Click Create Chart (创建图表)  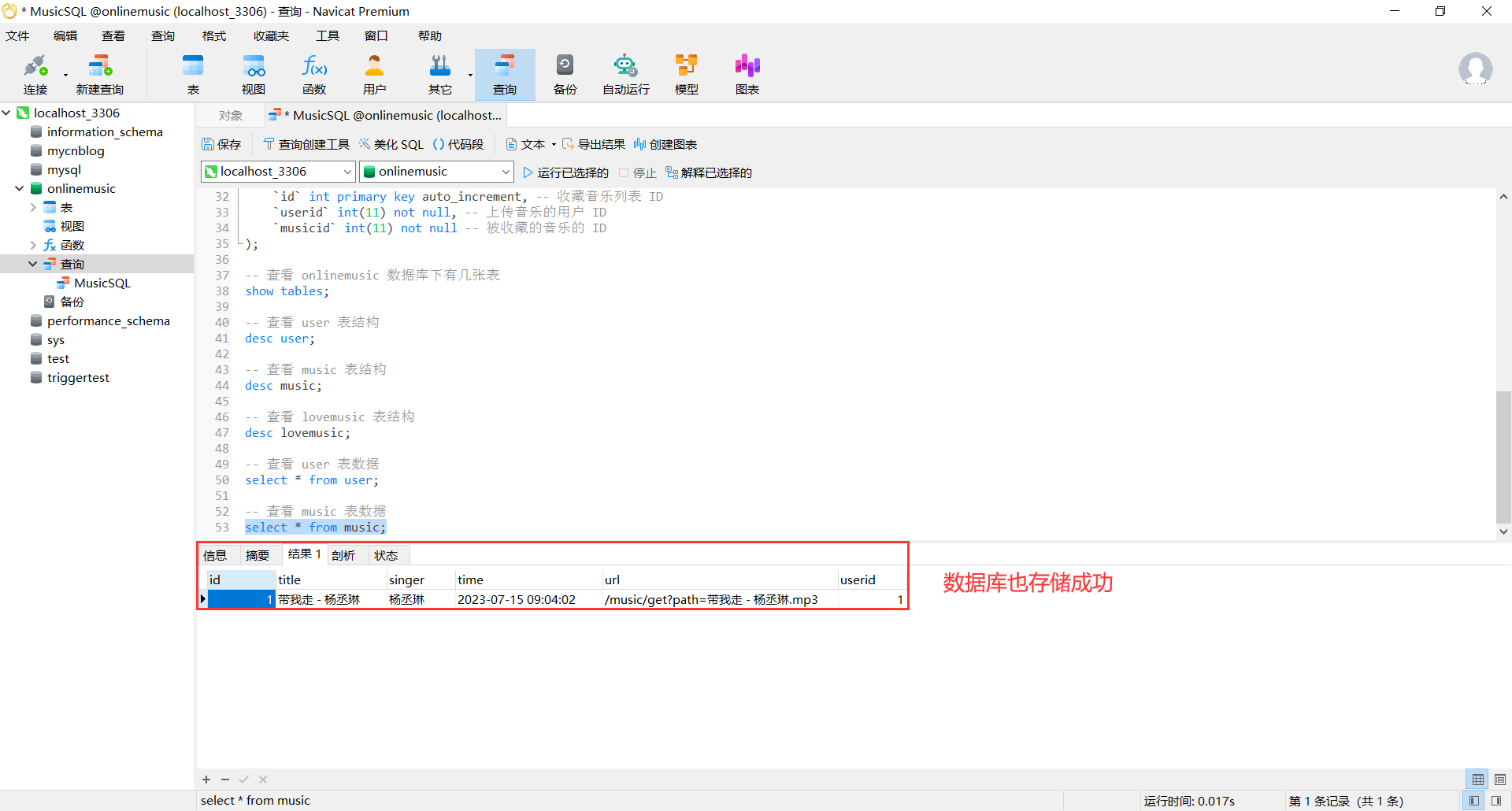click(x=665, y=144)
